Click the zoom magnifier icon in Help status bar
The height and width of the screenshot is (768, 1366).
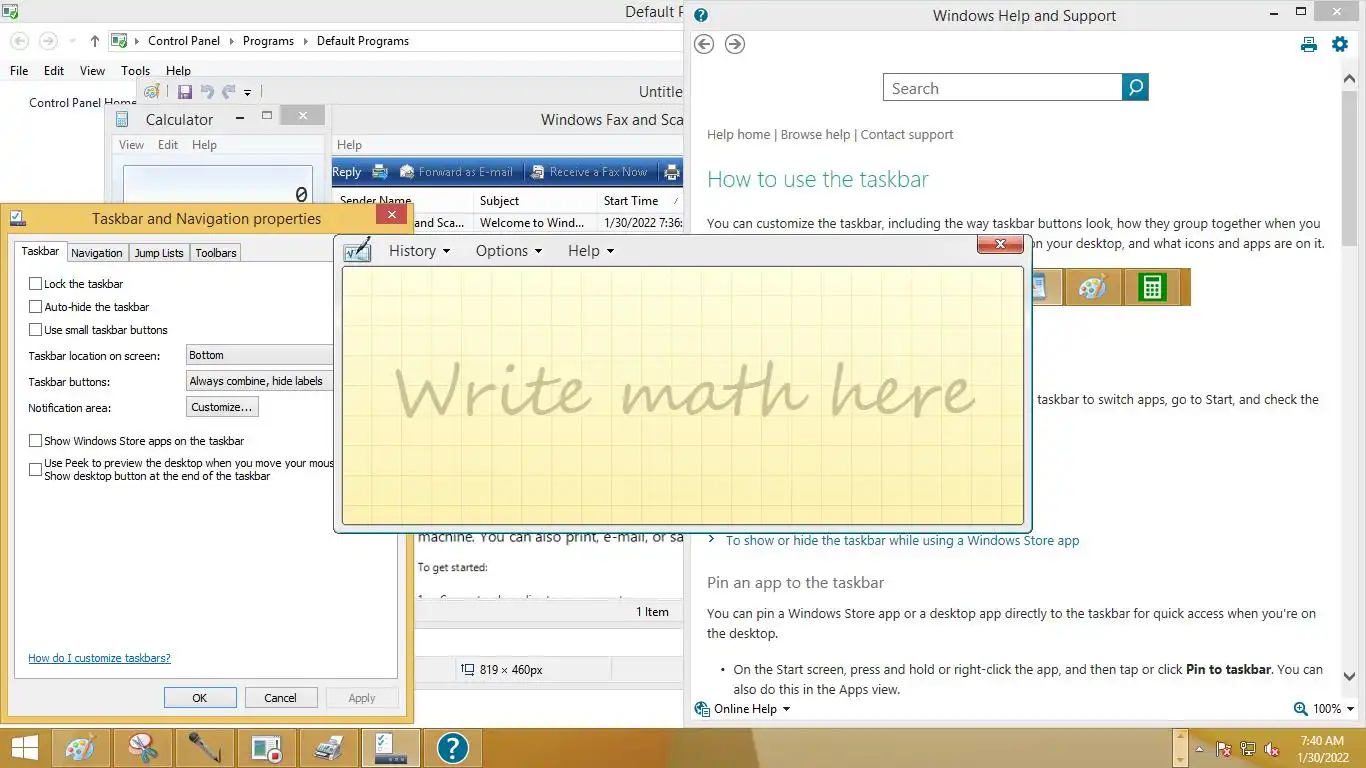tap(1300, 708)
